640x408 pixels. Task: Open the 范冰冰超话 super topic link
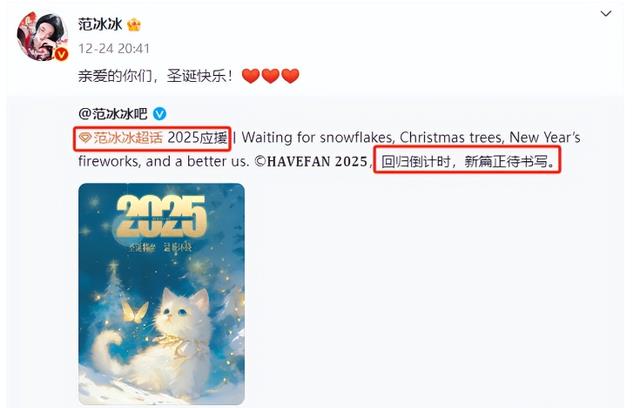click(121, 138)
